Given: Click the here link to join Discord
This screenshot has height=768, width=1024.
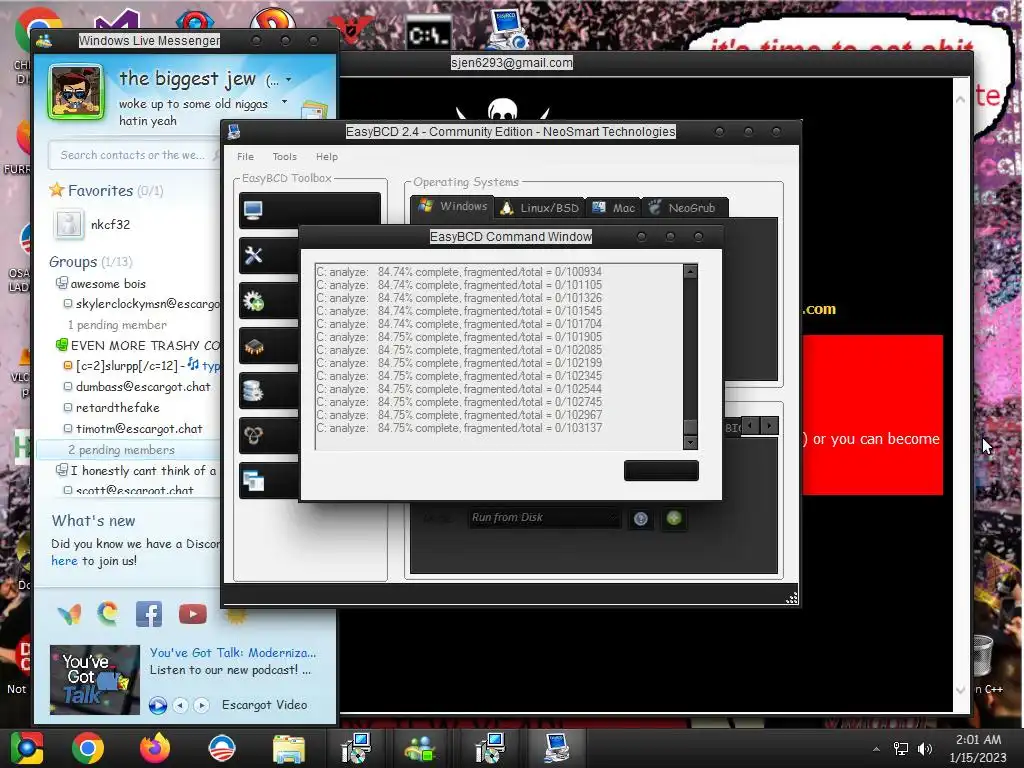Looking at the screenshot, I should tap(64, 561).
